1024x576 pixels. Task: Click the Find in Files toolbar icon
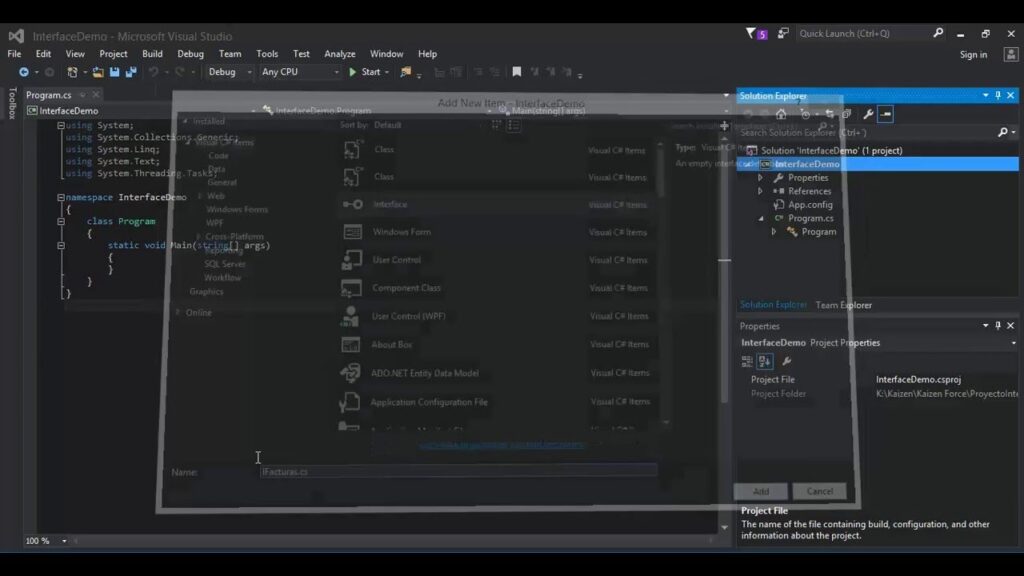point(406,72)
